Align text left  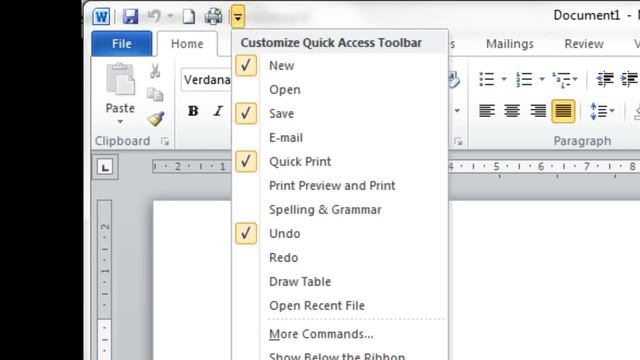click(x=487, y=111)
